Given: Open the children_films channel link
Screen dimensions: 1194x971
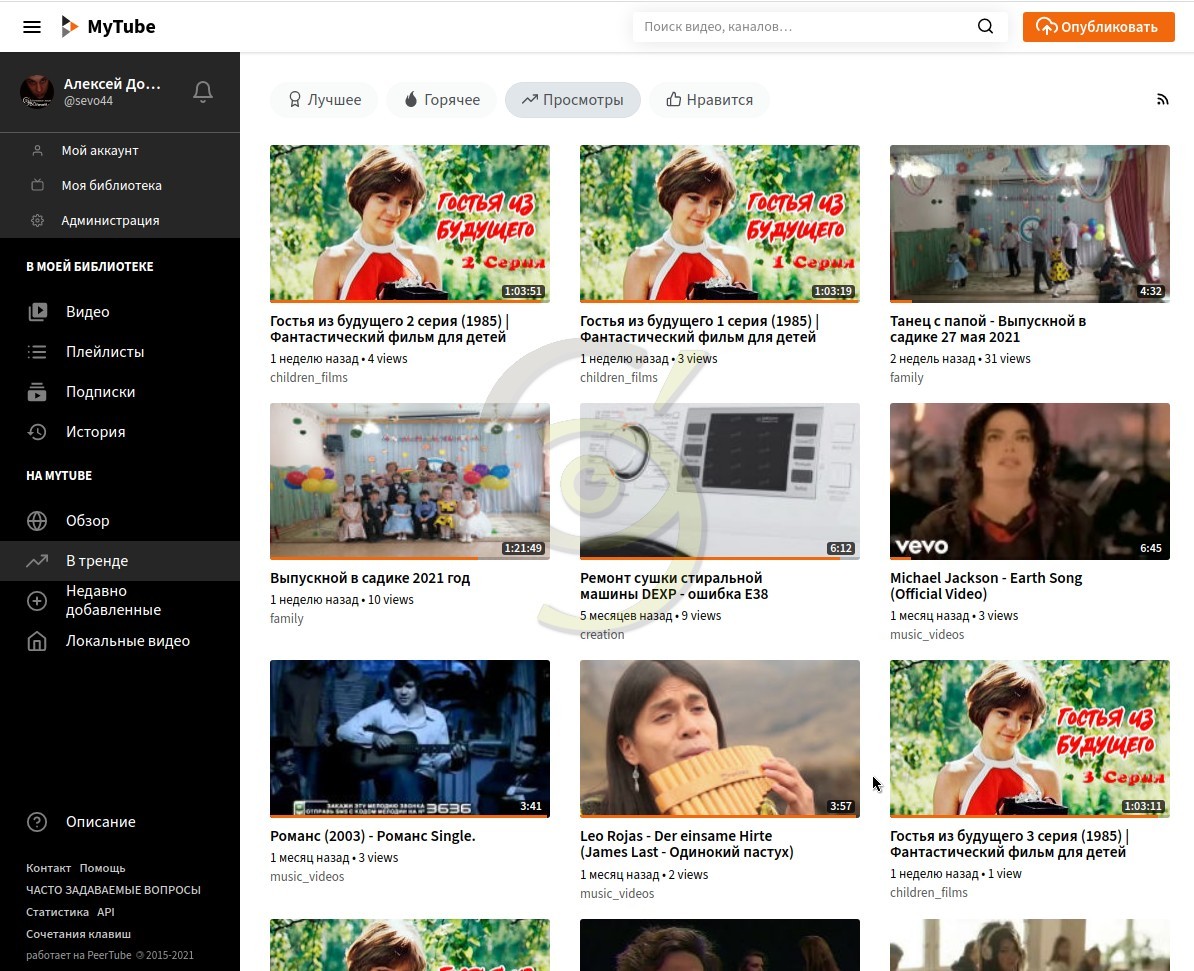Looking at the screenshot, I should pyautogui.click(x=309, y=378).
